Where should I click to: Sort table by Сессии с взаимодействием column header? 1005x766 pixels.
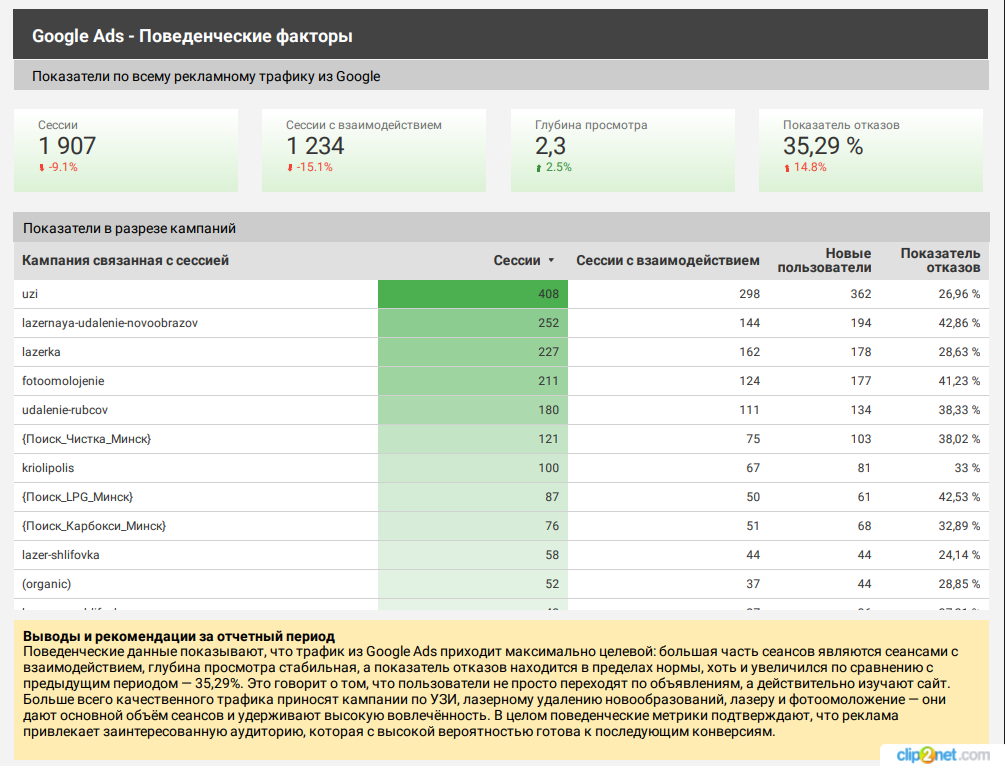tap(667, 261)
